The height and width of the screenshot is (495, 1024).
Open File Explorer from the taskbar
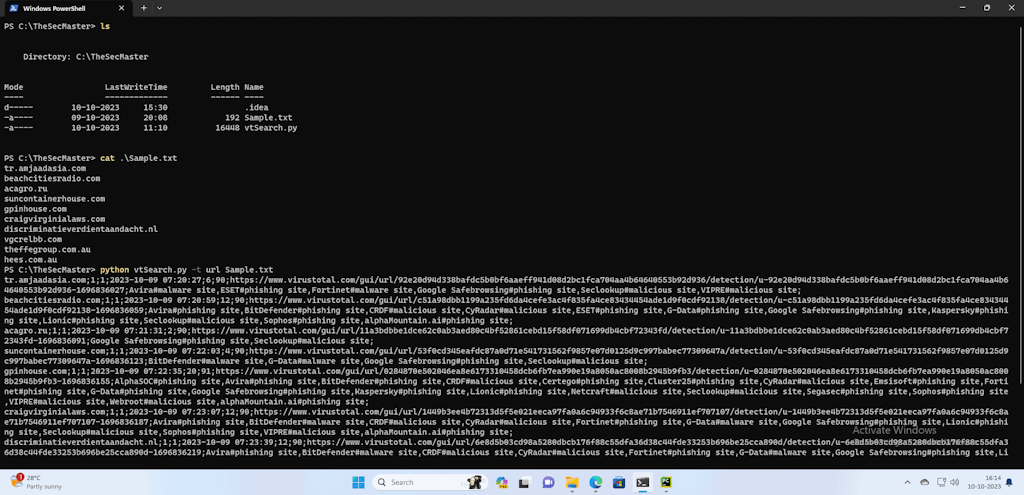(571, 482)
